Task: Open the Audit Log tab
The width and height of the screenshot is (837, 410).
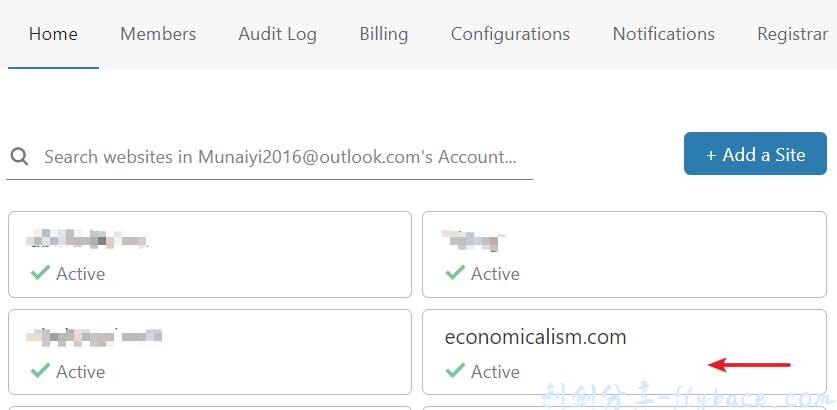Action: coord(277,34)
